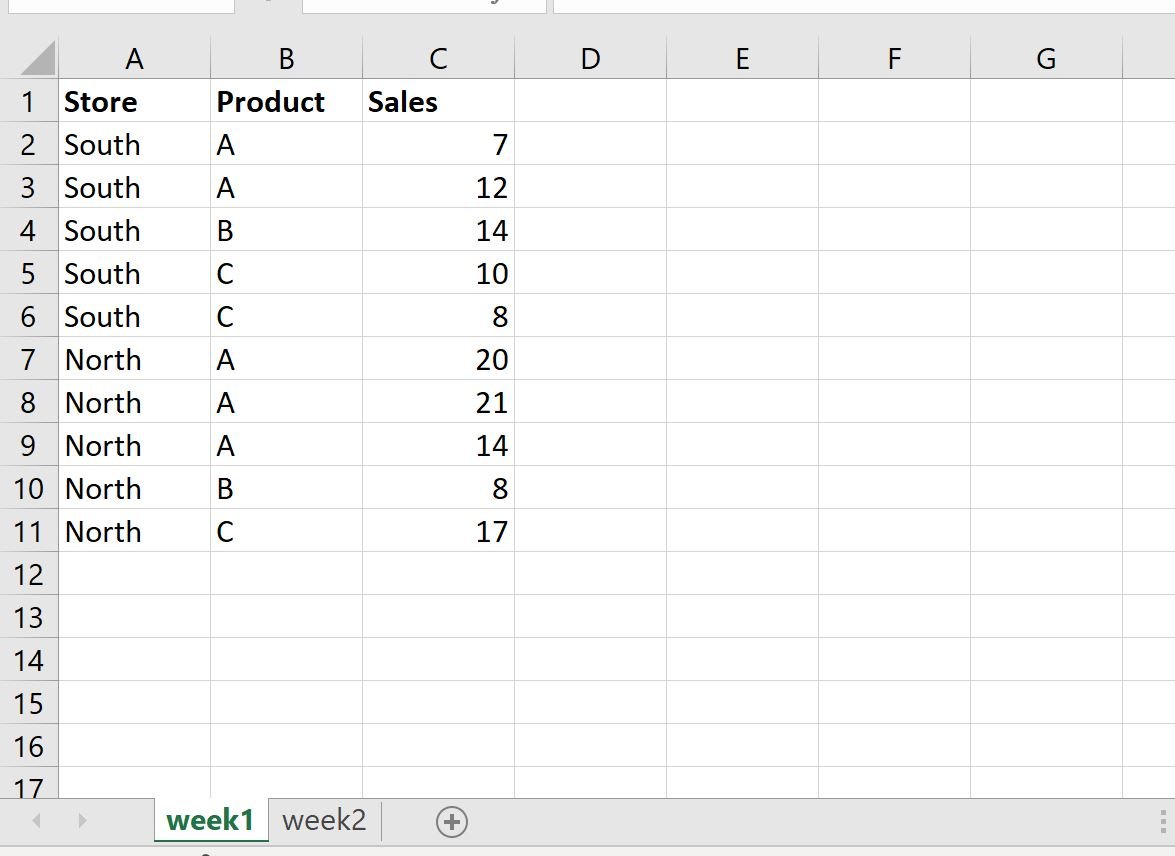This screenshot has width=1175, height=856.
Task: Select column G header
Action: (x=1046, y=58)
